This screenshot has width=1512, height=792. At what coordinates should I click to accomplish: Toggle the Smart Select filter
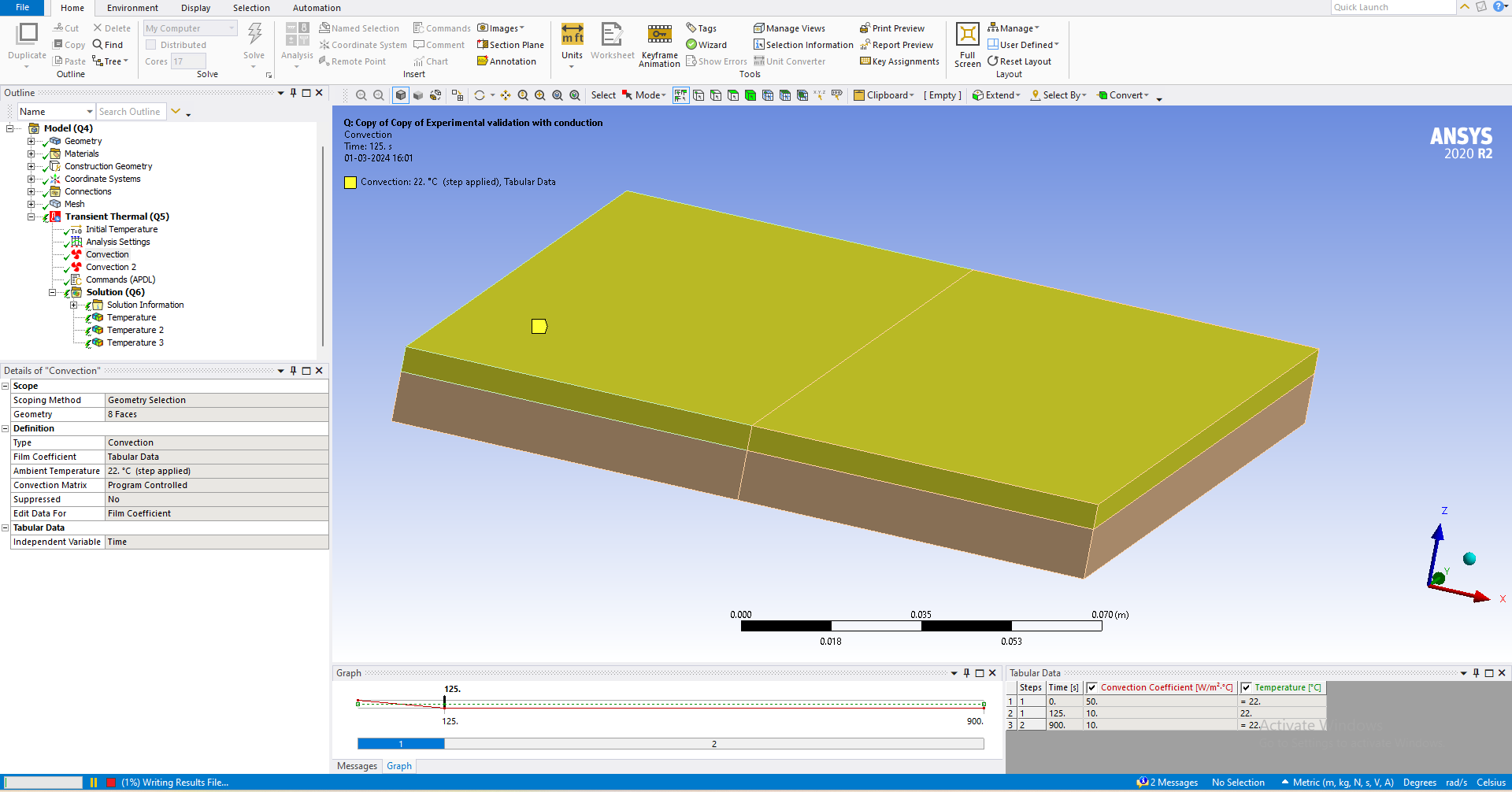pos(681,95)
